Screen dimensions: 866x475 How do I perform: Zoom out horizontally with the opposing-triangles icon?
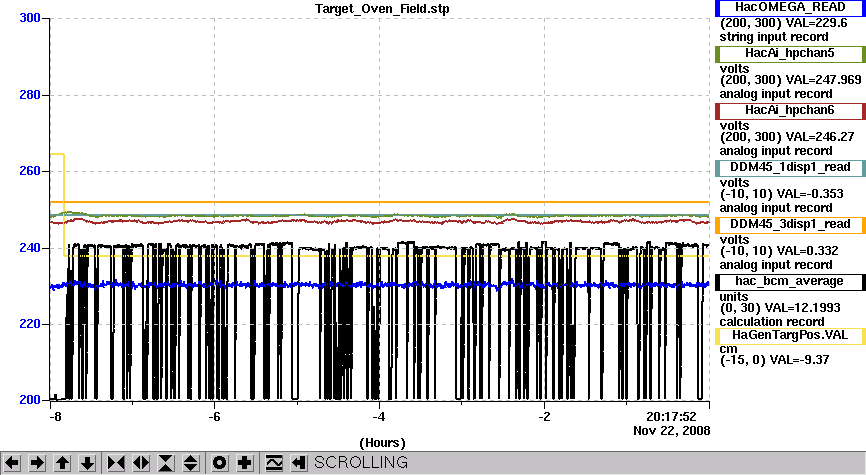click(x=141, y=462)
